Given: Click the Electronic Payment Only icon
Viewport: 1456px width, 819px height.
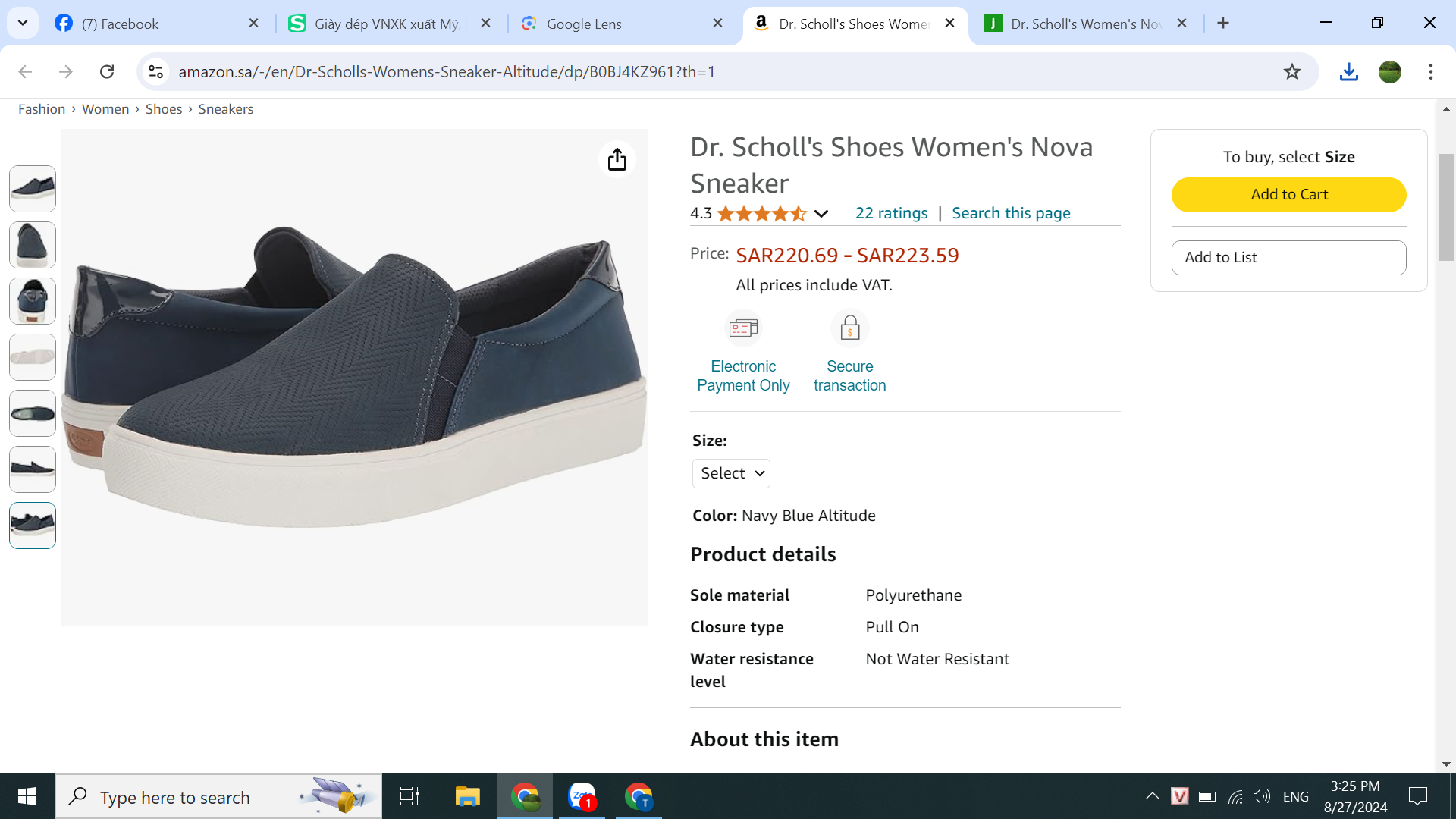Looking at the screenshot, I should click(743, 328).
